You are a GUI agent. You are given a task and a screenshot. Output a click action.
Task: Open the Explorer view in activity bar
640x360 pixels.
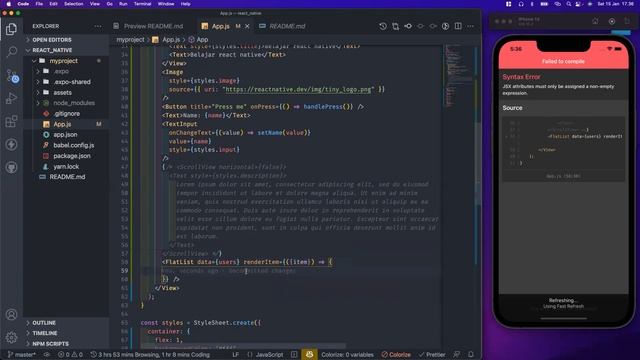tap(11, 29)
